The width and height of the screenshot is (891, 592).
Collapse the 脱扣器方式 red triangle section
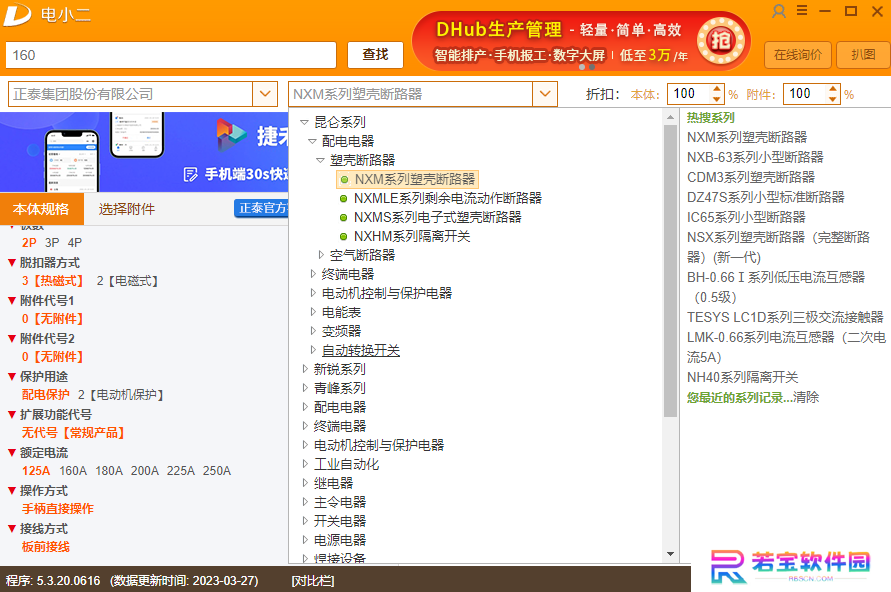click(11, 262)
